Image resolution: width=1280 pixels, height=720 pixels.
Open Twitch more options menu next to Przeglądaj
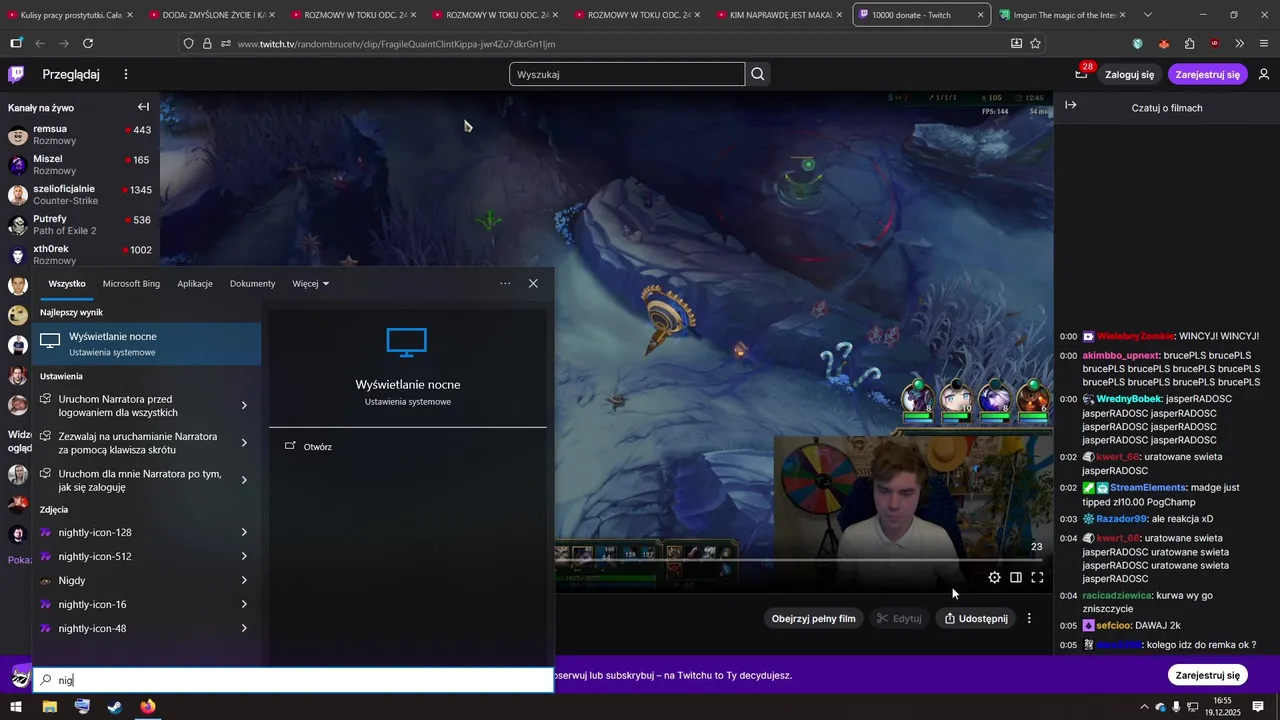[x=126, y=74]
